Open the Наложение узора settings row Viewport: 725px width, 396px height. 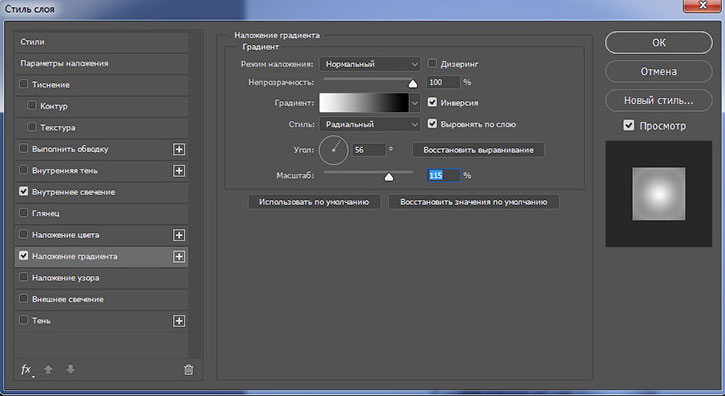coord(102,278)
